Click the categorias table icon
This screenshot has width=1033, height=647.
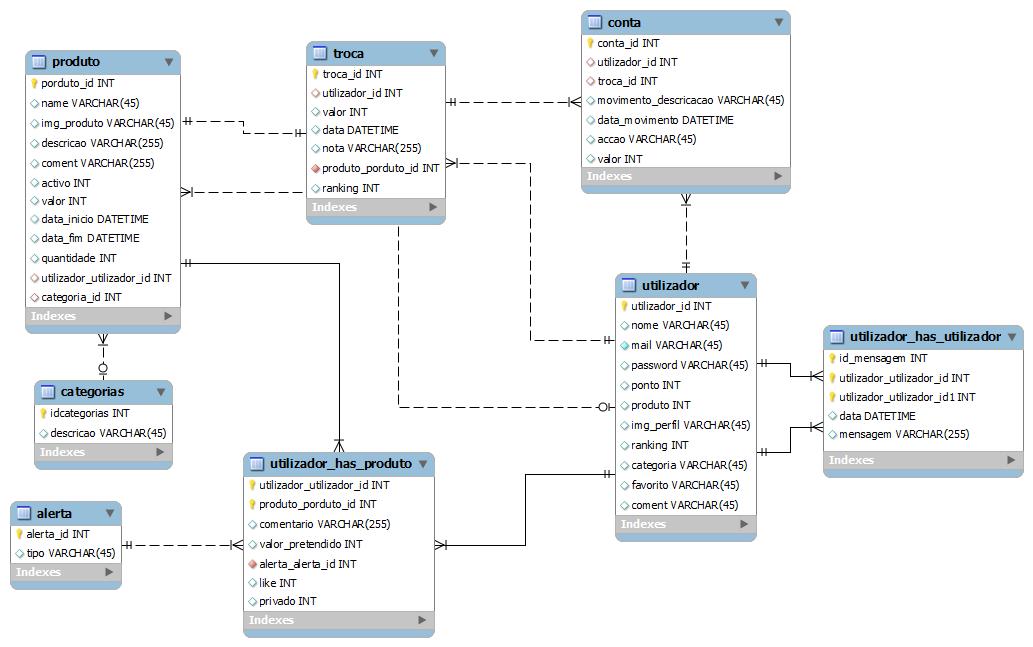(x=48, y=392)
